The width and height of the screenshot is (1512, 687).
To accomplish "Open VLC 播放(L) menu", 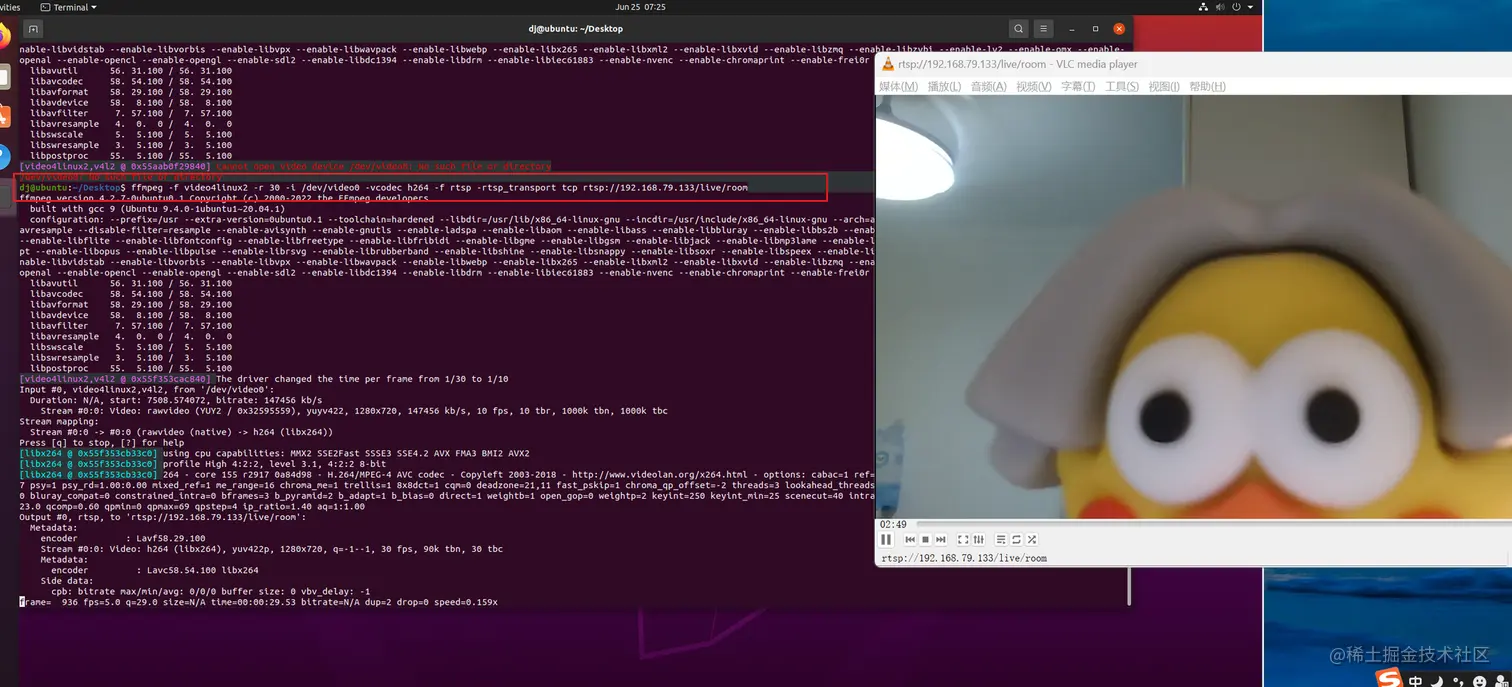I will click(x=944, y=87).
